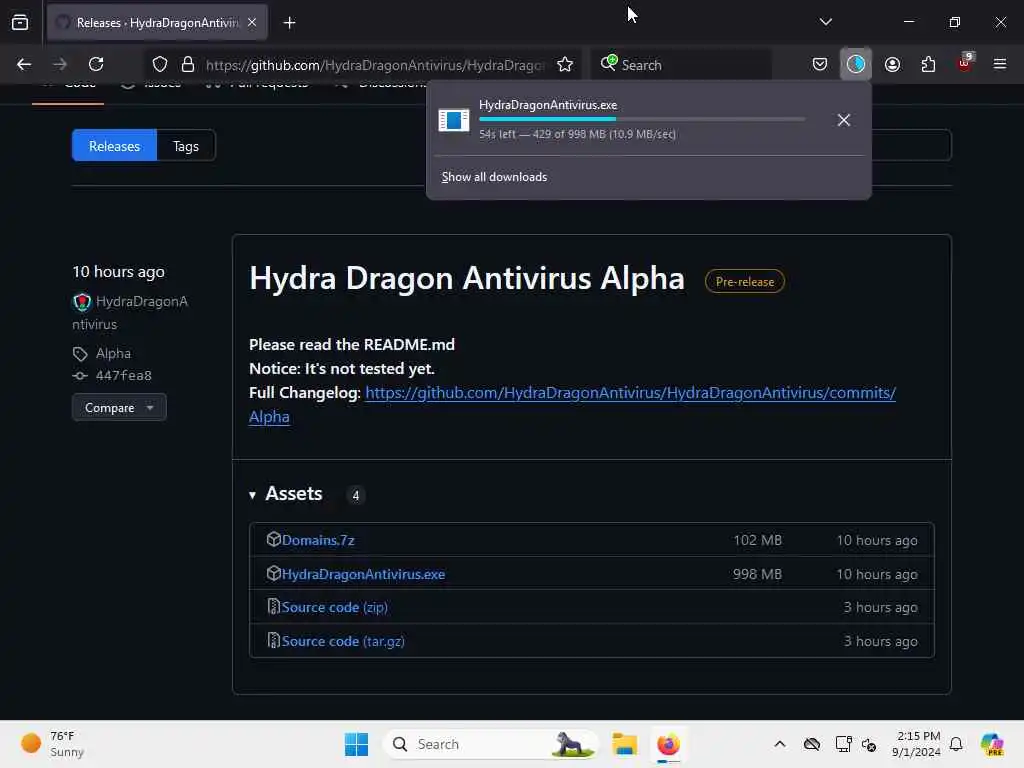Open commit 447fea8
The height and width of the screenshot is (768, 1024).
123,376
